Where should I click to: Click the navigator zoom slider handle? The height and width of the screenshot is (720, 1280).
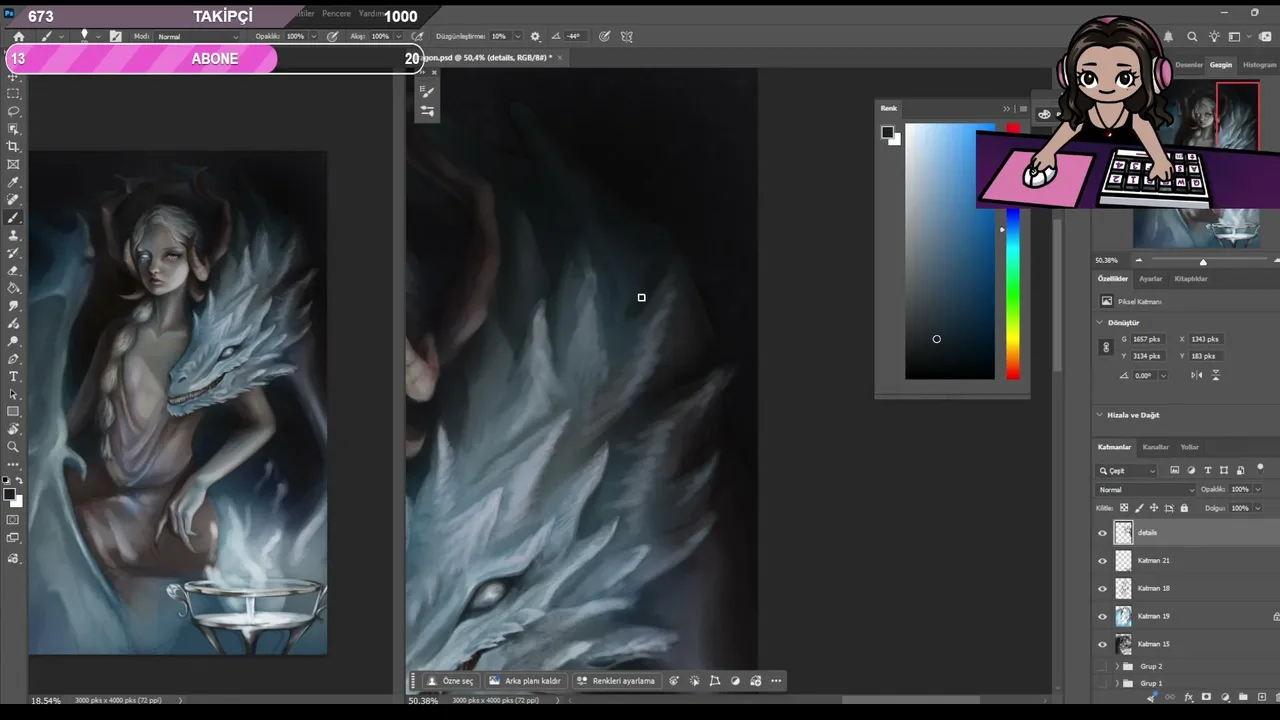click(x=1203, y=262)
